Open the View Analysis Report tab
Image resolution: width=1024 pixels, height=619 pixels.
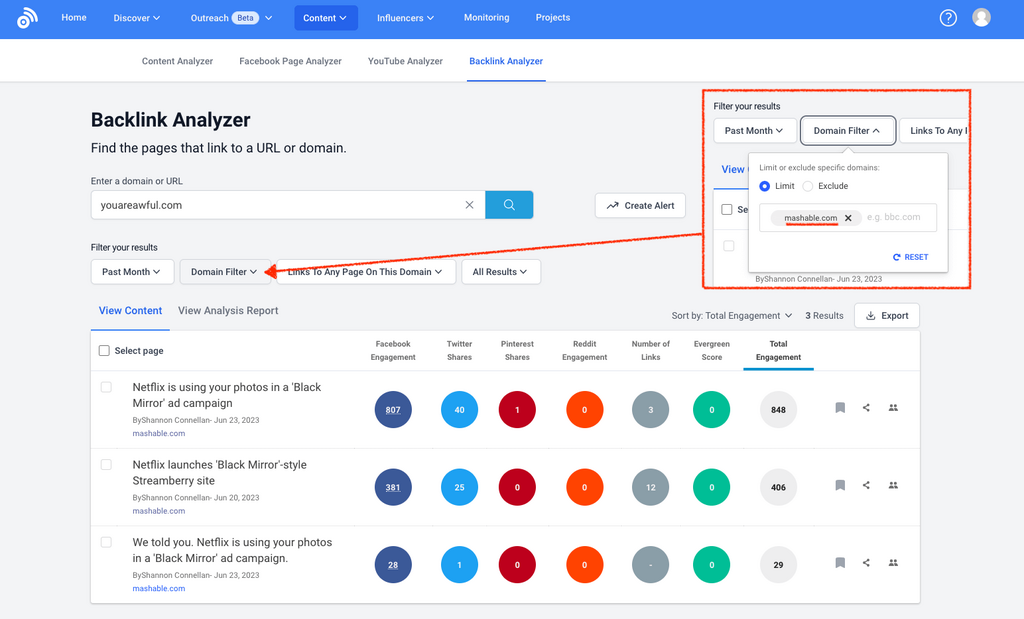pos(228,311)
